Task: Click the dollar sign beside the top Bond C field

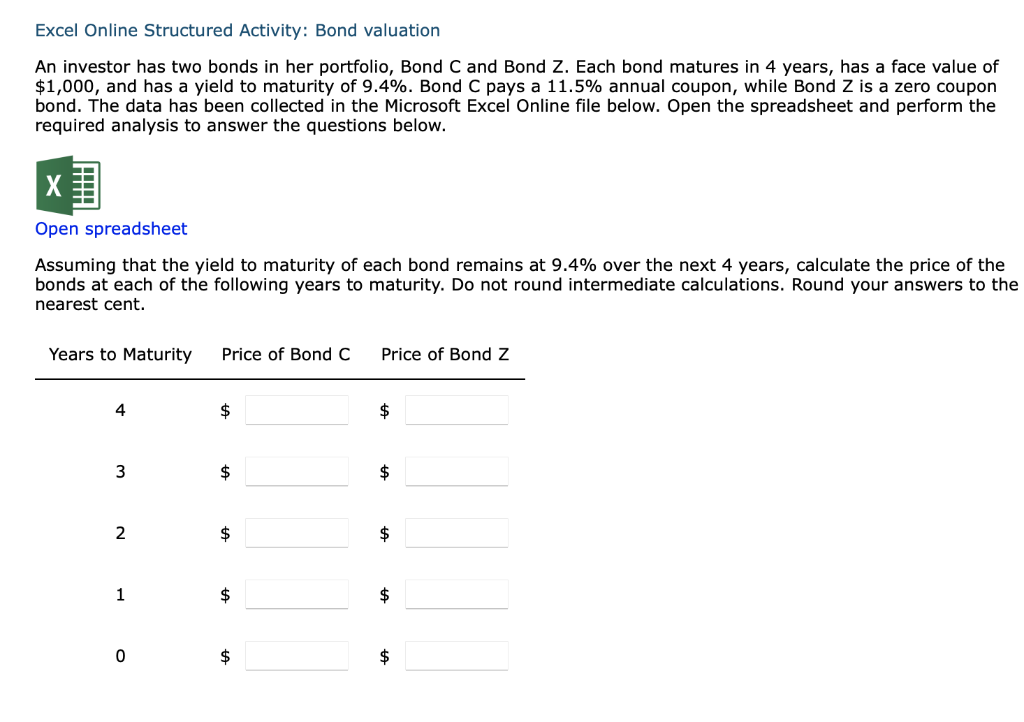Action: tap(224, 409)
